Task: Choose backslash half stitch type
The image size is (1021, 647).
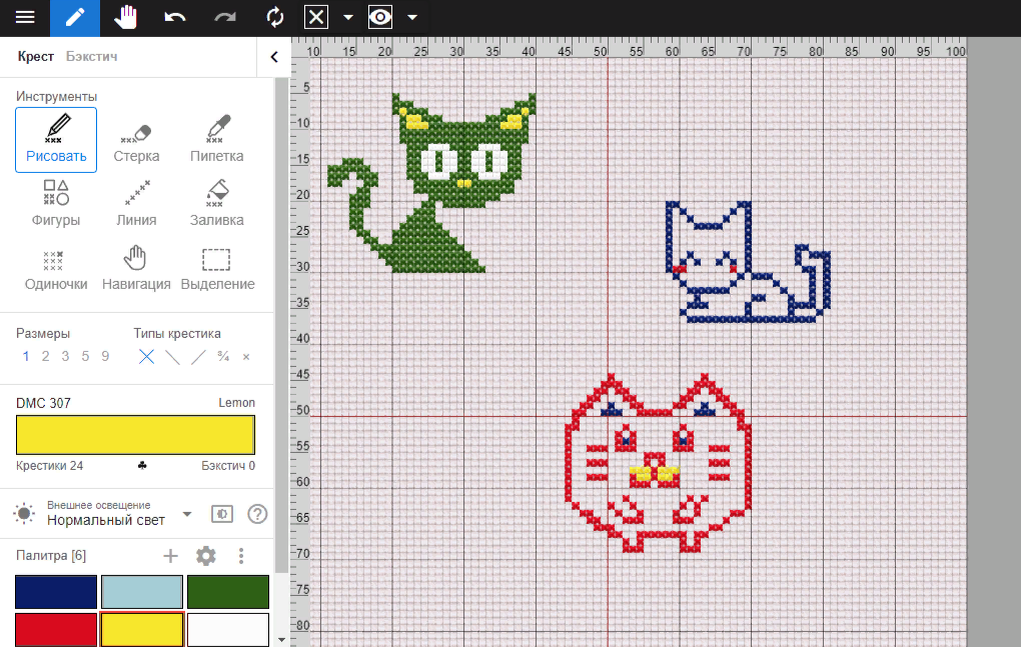Action: 173,357
